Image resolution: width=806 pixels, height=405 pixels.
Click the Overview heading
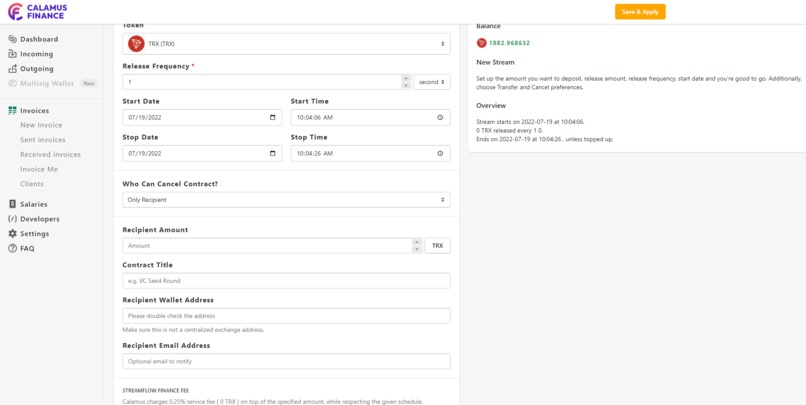[491, 105]
